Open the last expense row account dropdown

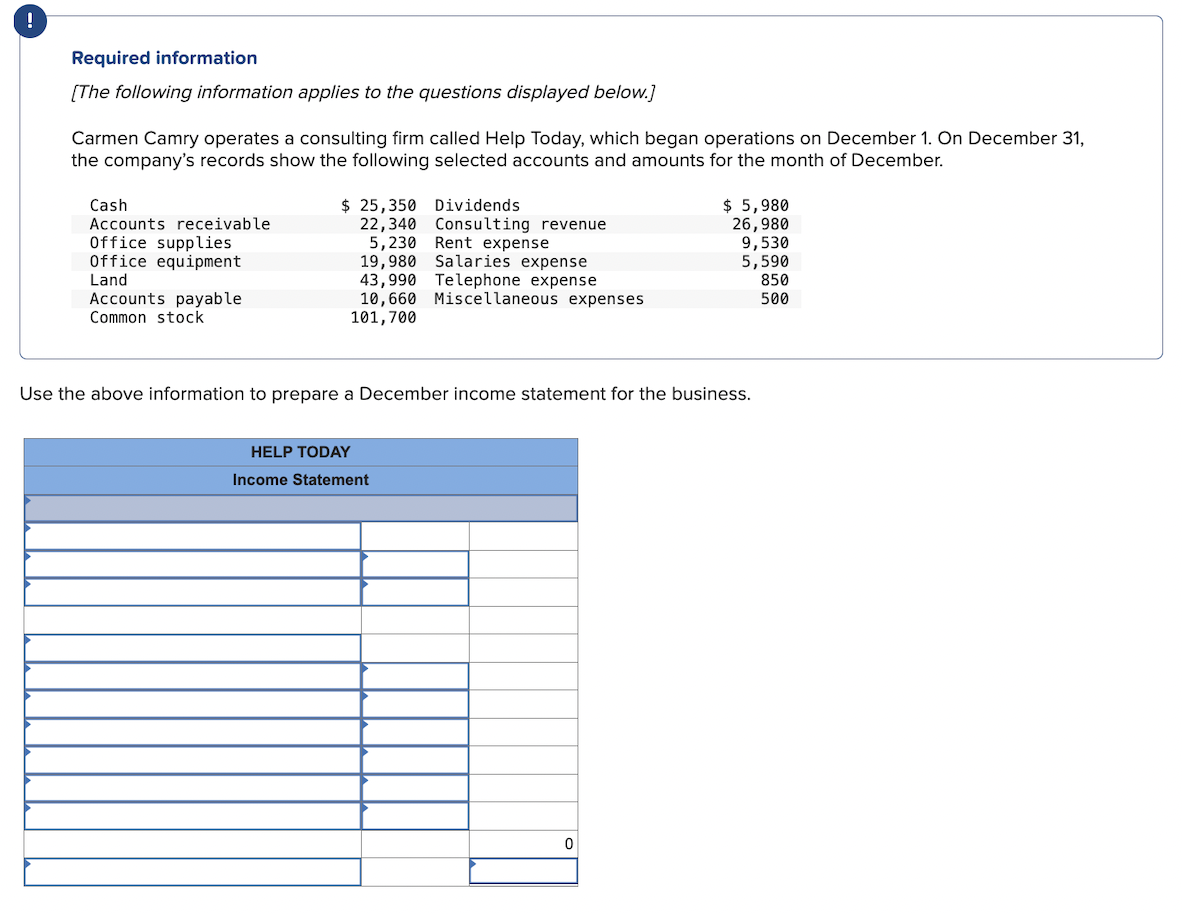pos(190,816)
